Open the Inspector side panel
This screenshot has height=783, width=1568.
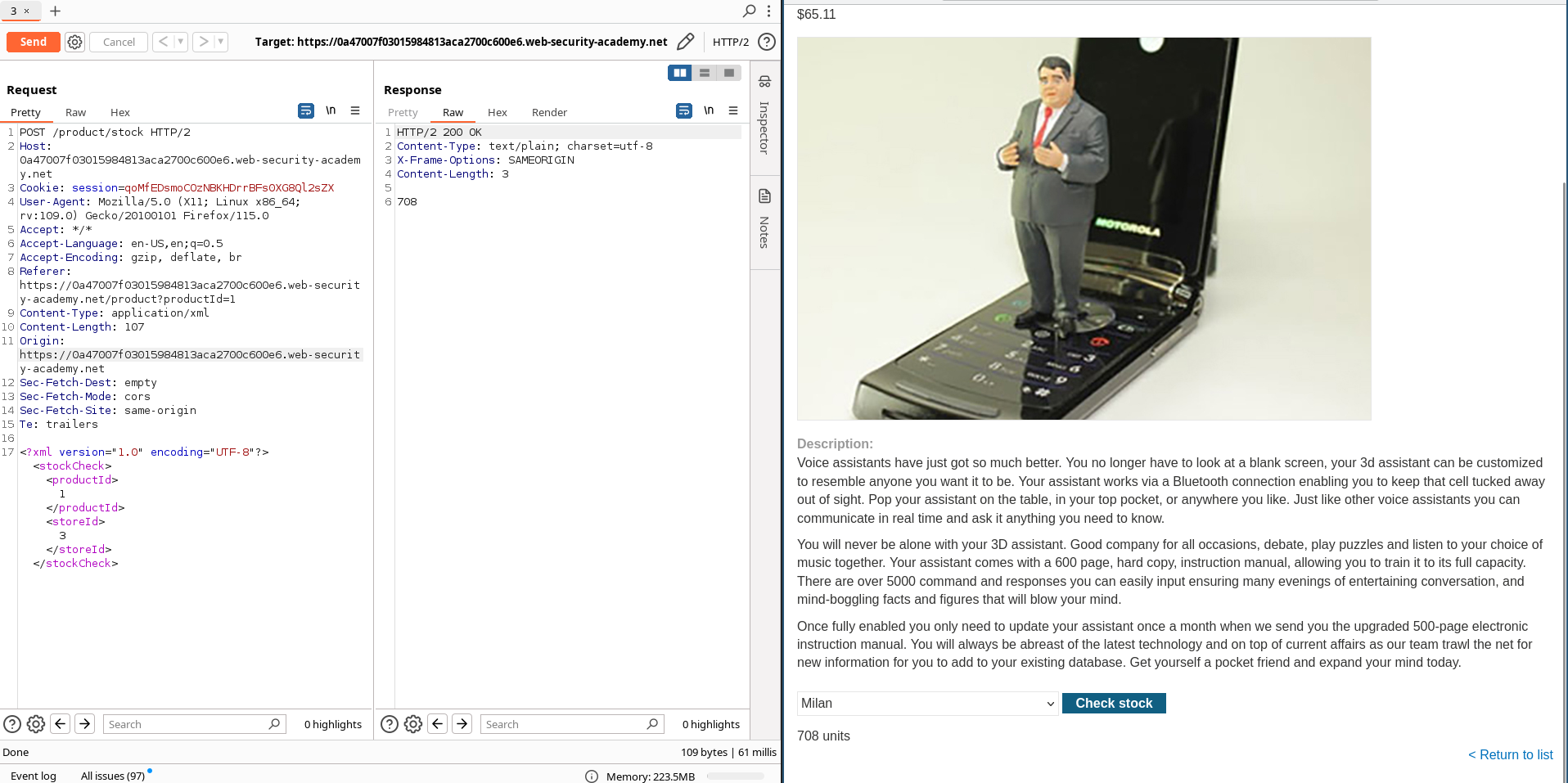click(x=764, y=116)
